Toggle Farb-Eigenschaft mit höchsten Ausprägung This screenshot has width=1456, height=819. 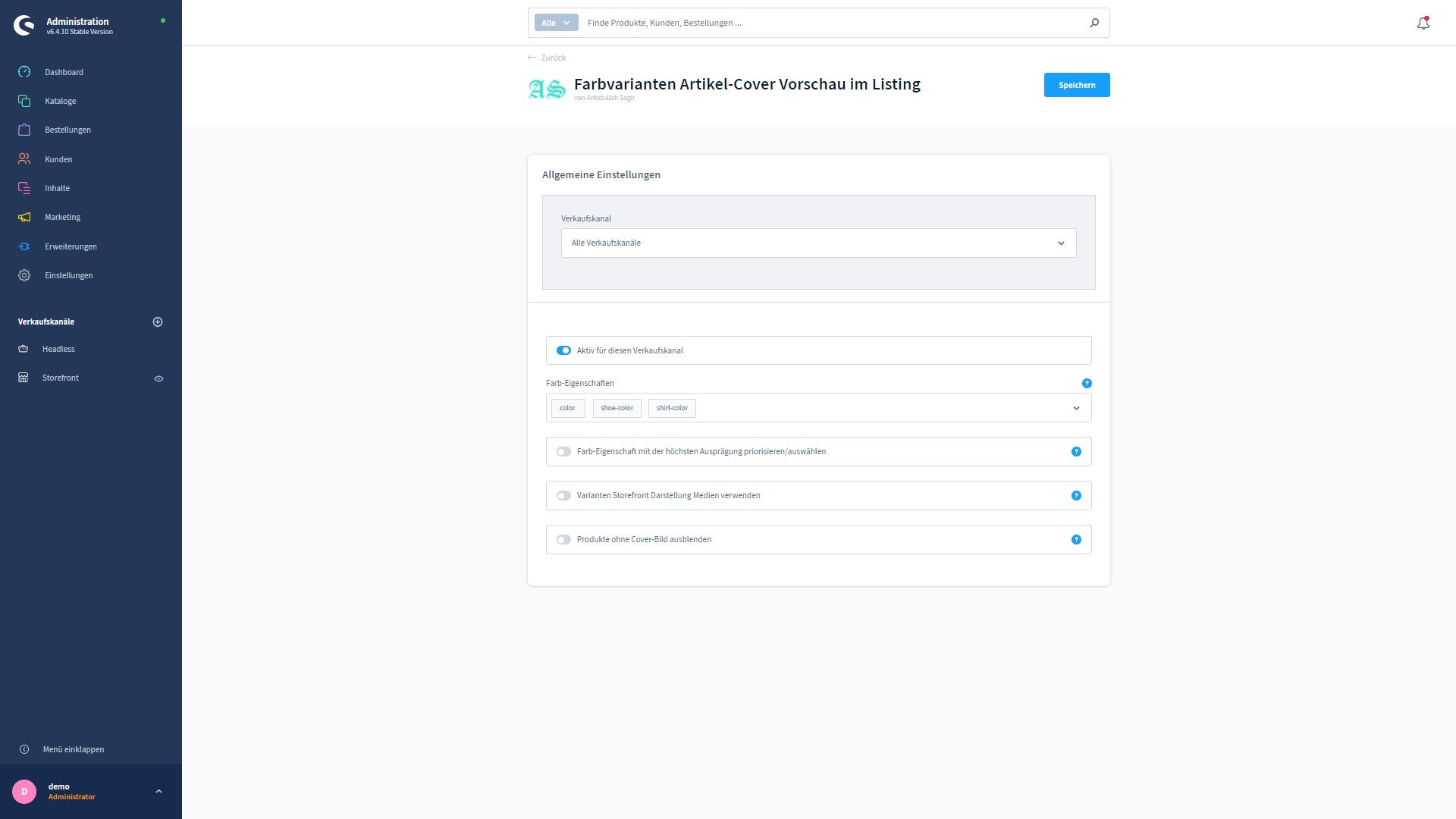click(x=563, y=451)
